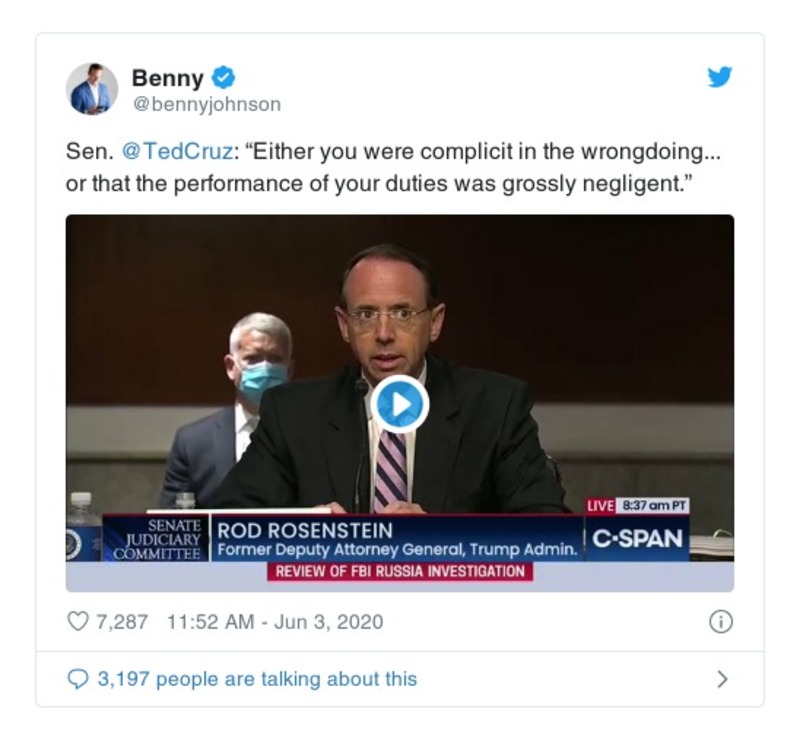Follow the @TedCruz mention link
This screenshot has height=747, width=800.
(176, 152)
